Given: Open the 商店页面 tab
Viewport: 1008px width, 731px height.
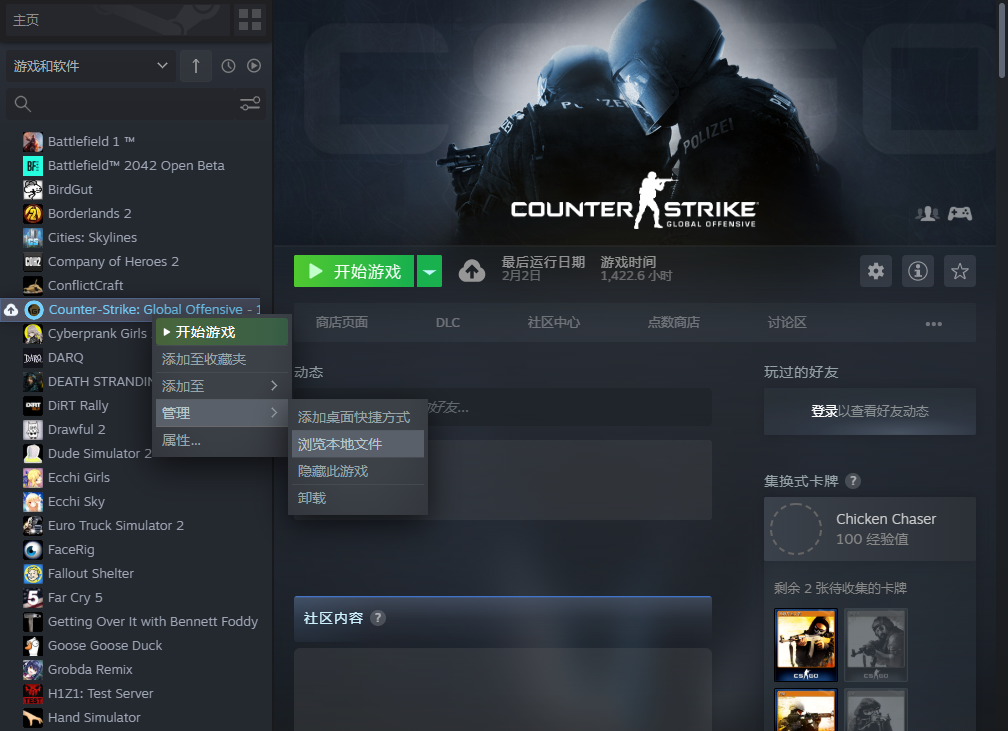Looking at the screenshot, I should point(341,322).
